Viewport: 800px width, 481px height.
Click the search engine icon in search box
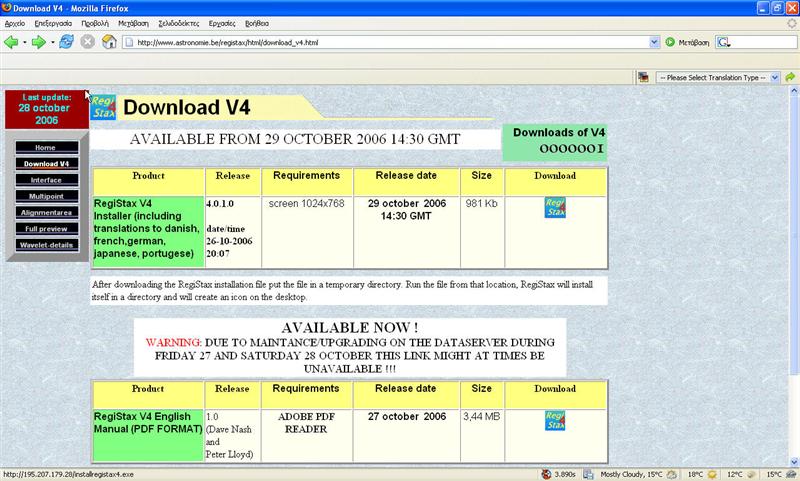click(723, 42)
